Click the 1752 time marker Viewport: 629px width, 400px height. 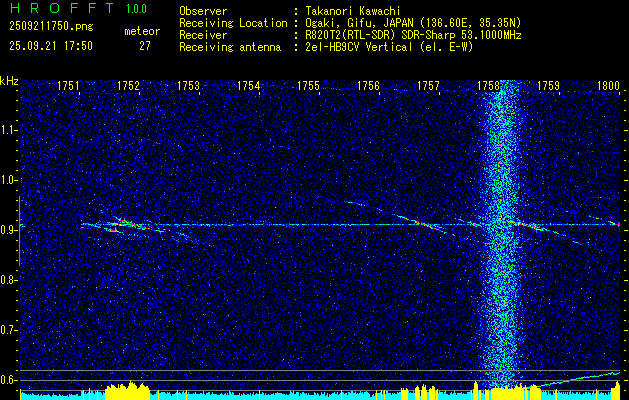pyautogui.click(x=128, y=85)
